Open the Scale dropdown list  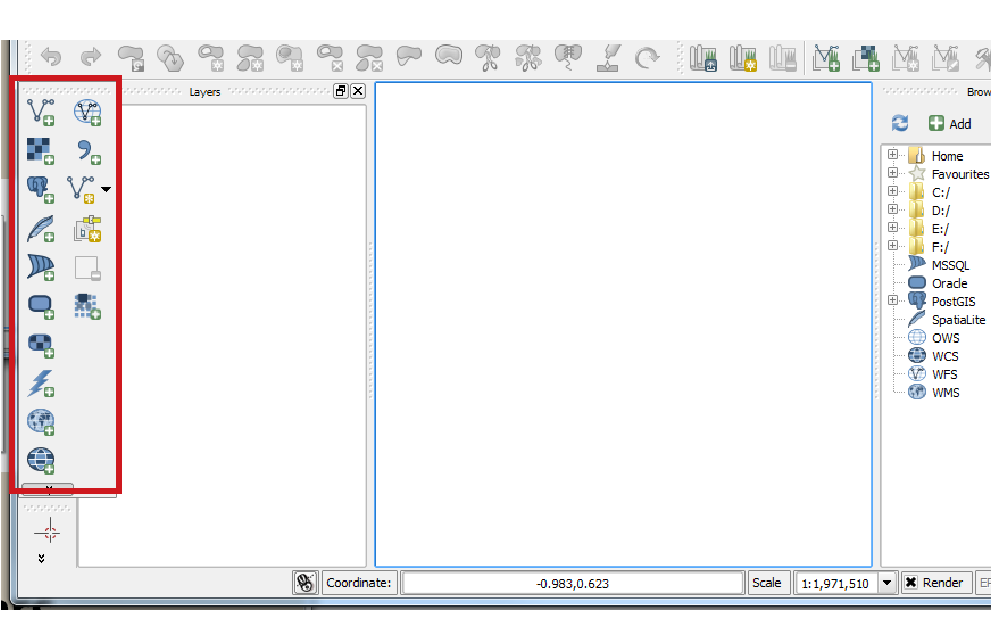point(886,583)
